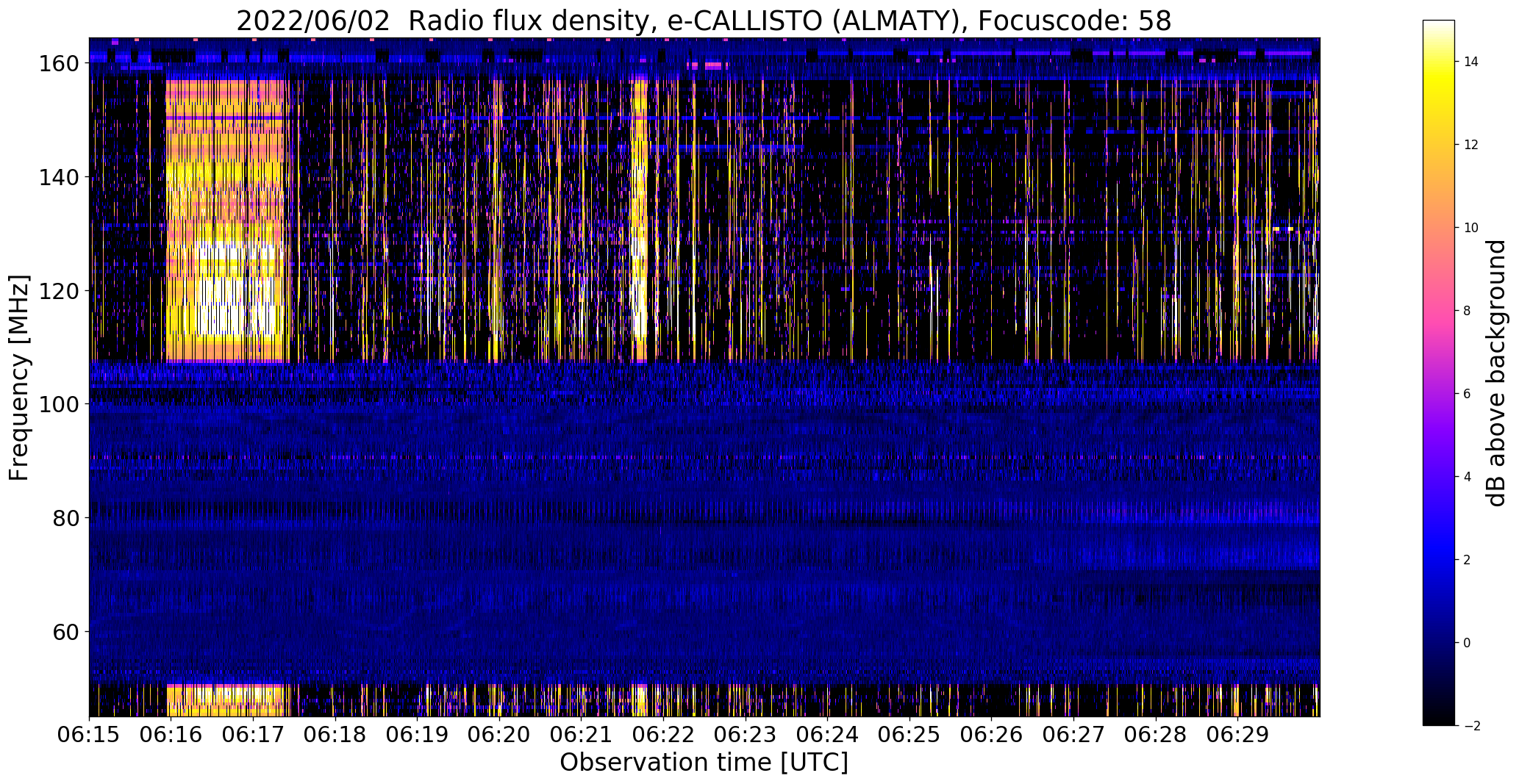Click the 06:26 time tick label
This screenshot has height=784, width=1519.
992,735
